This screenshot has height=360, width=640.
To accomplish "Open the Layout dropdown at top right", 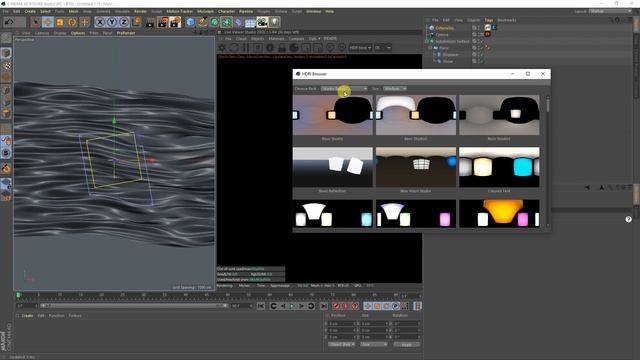I will click(x=611, y=11).
